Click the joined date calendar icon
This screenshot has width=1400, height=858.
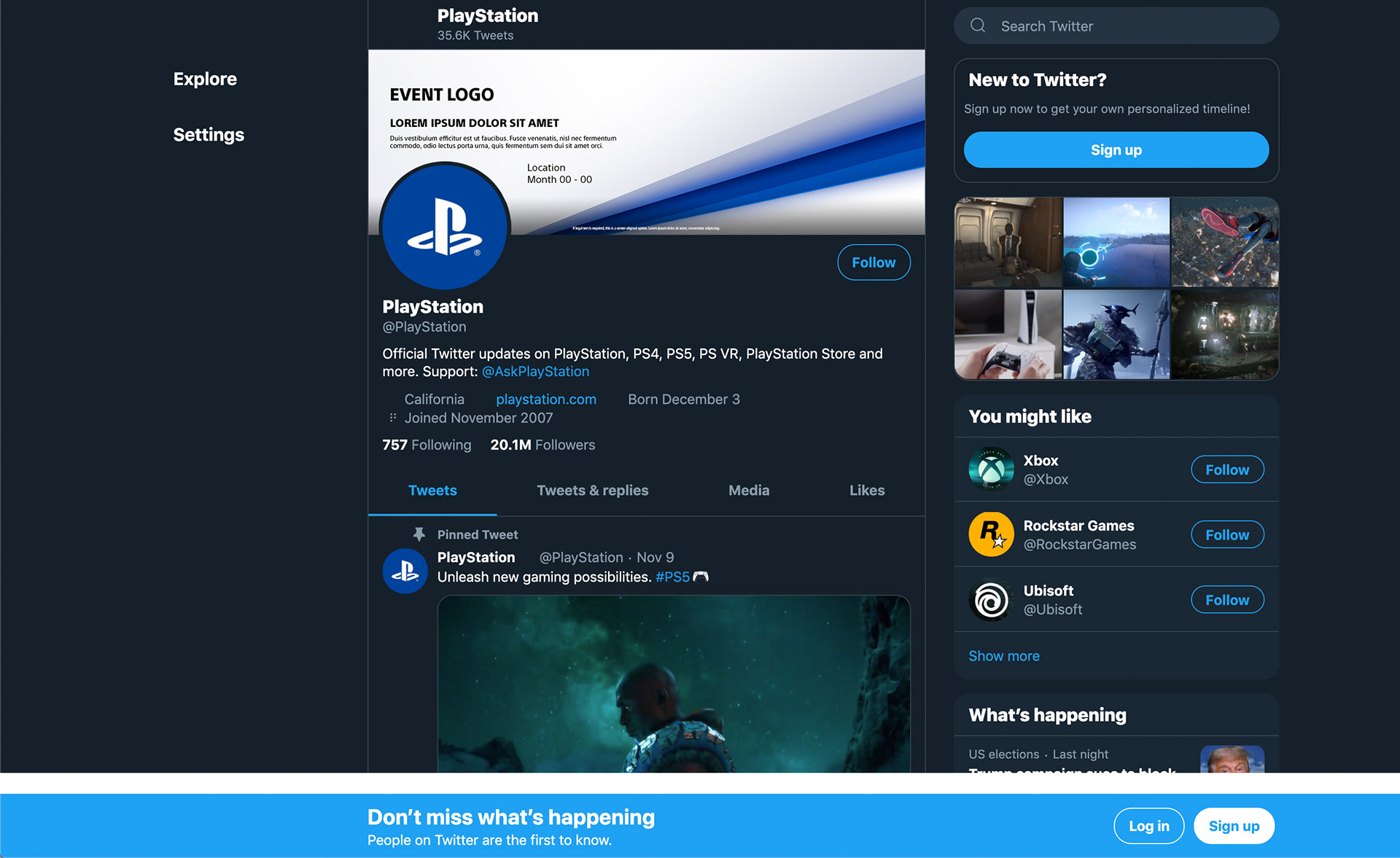[392, 418]
